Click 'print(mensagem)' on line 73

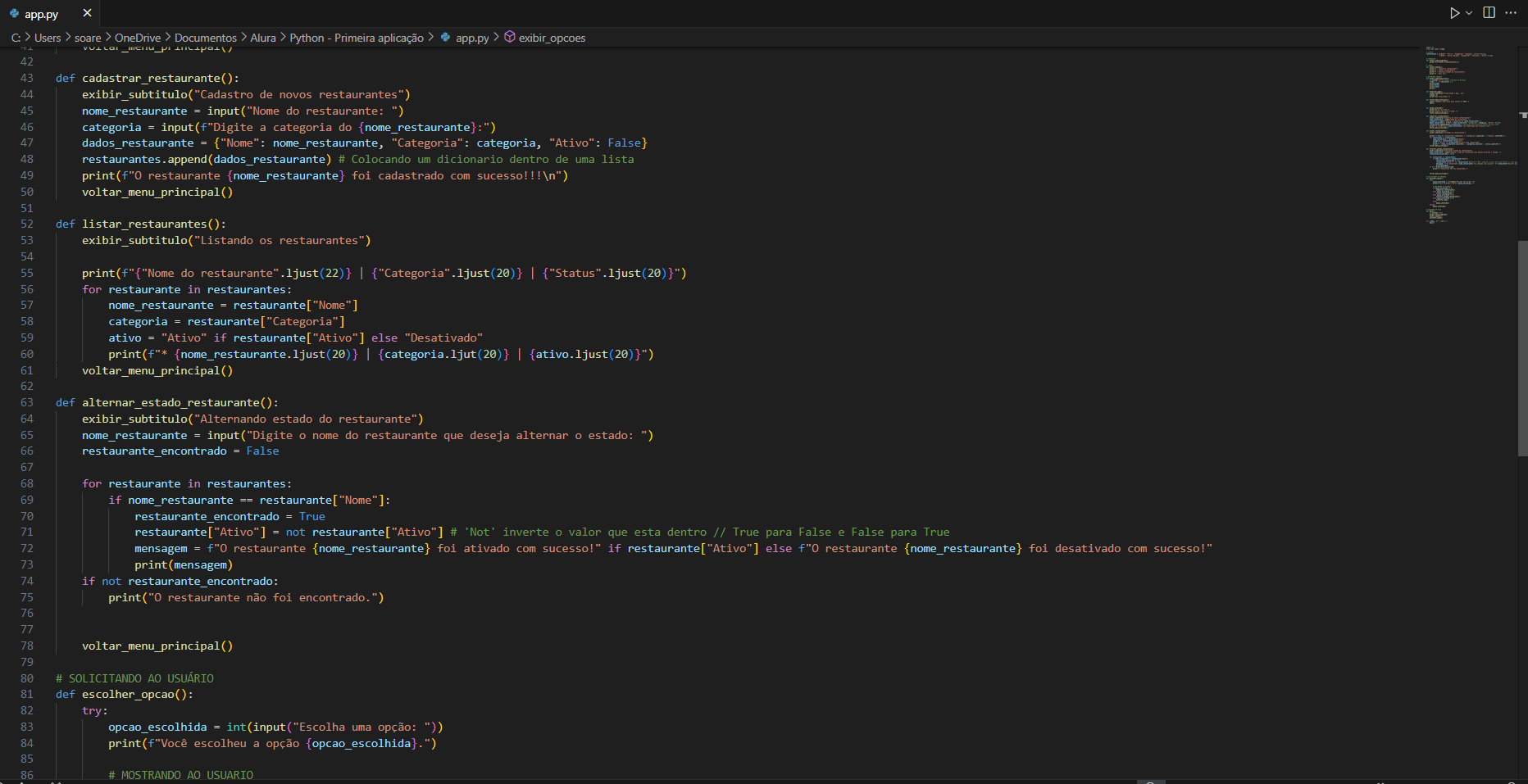[x=184, y=564]
